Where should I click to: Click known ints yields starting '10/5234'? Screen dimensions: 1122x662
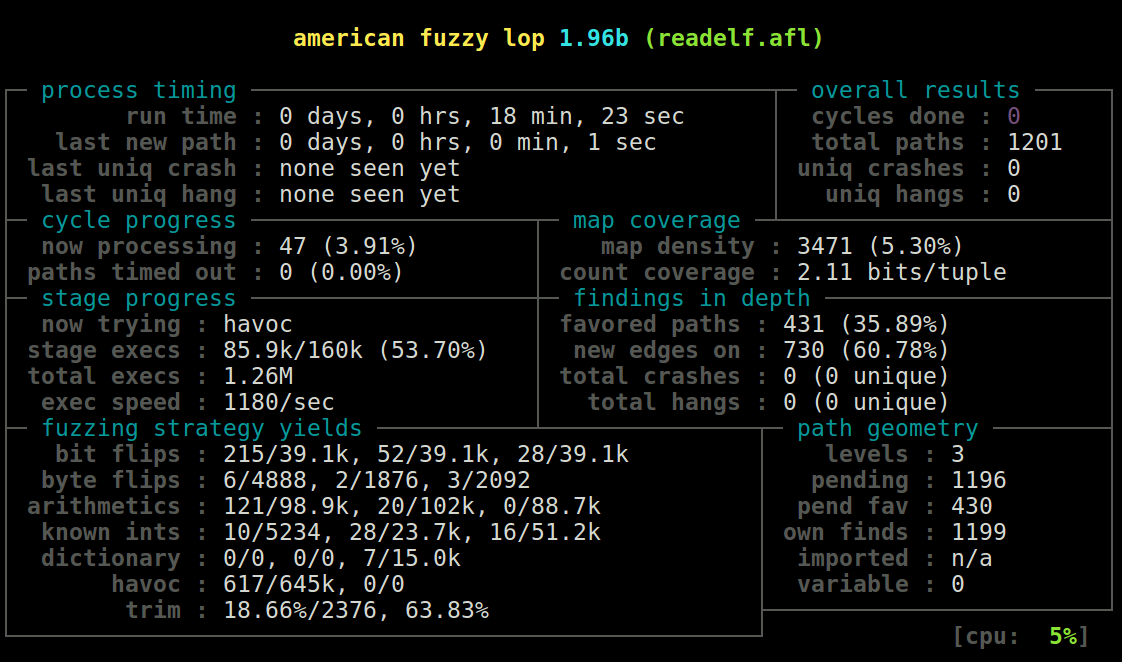coord(412,533)
